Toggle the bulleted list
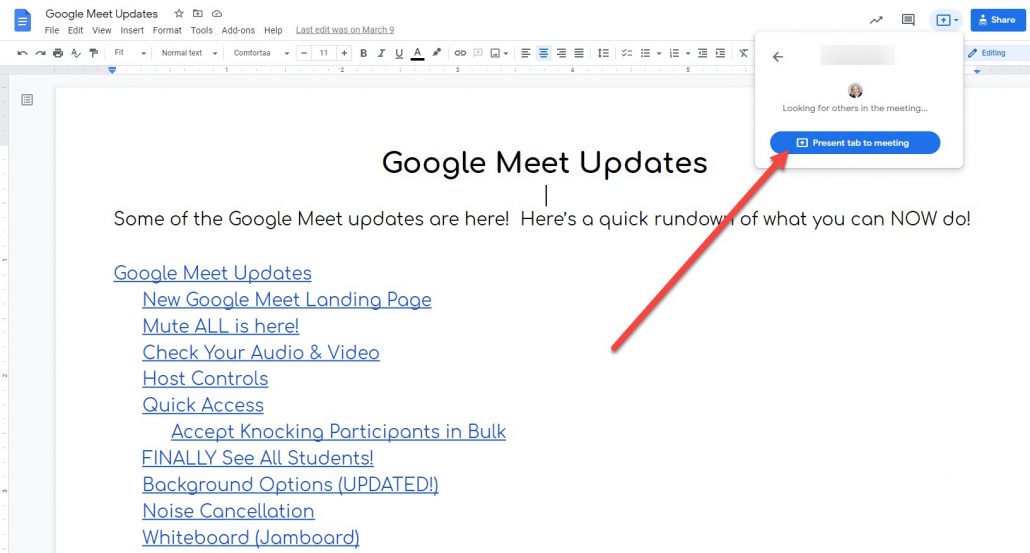Viewport: 1030px width, 553px height. point(645,53)
